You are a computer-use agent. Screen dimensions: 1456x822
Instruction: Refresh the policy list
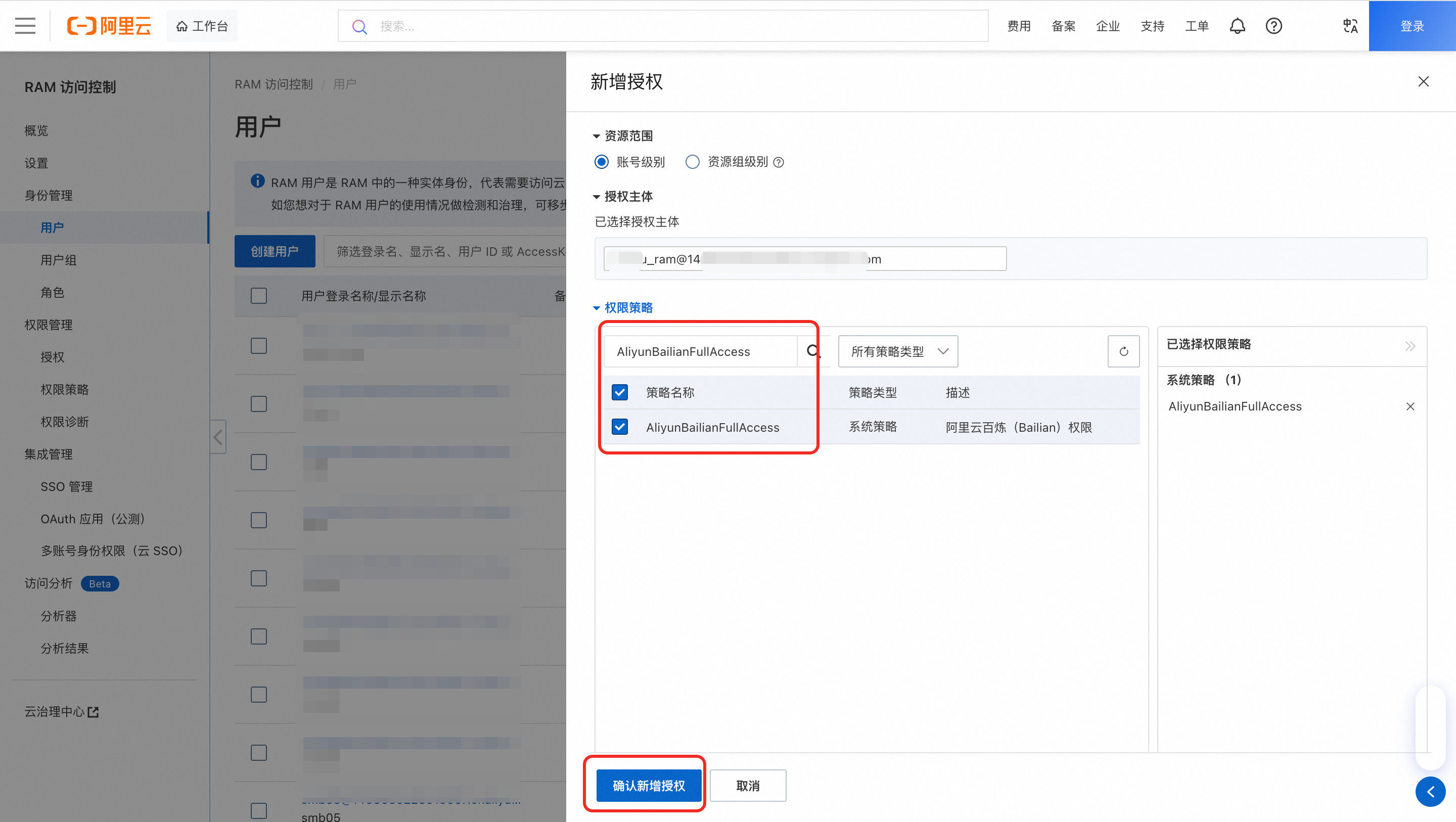(x=1123, y=351)
